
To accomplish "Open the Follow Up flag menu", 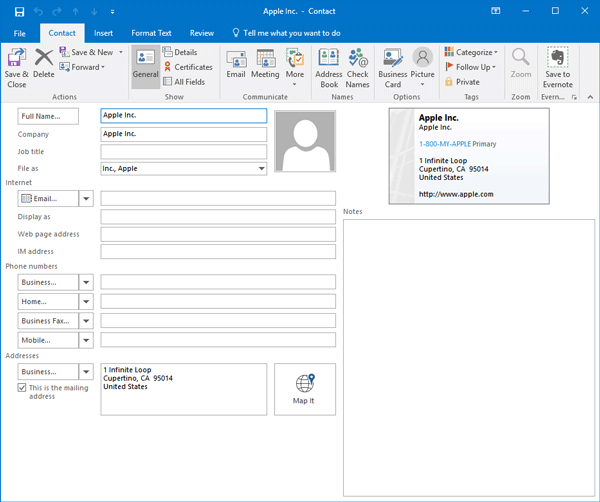I will click(x=470, y=67).
